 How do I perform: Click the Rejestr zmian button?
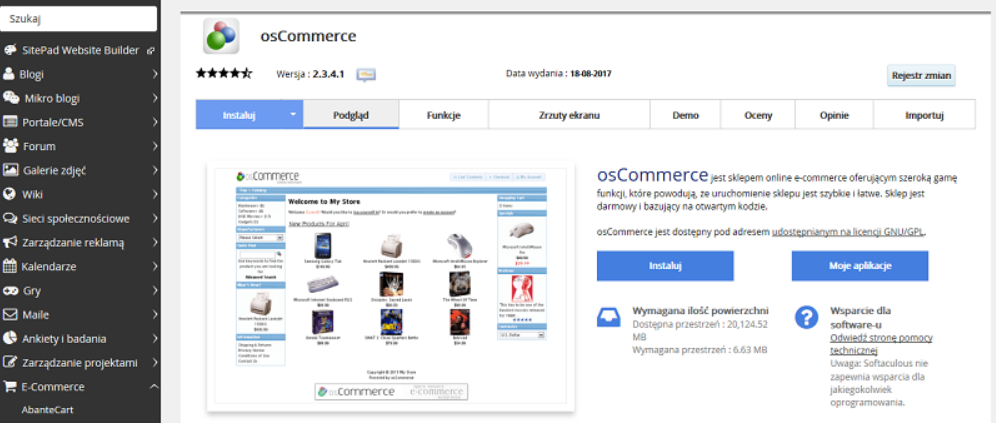tap(921, 76)
